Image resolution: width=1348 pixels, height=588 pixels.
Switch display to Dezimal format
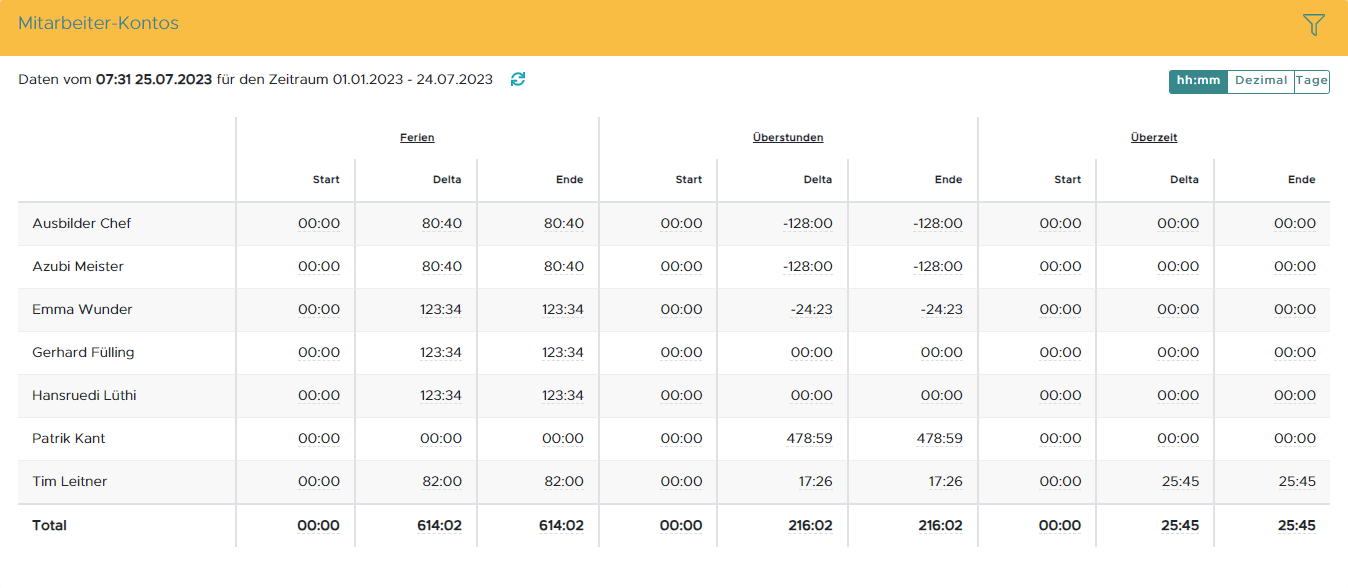1260,81
